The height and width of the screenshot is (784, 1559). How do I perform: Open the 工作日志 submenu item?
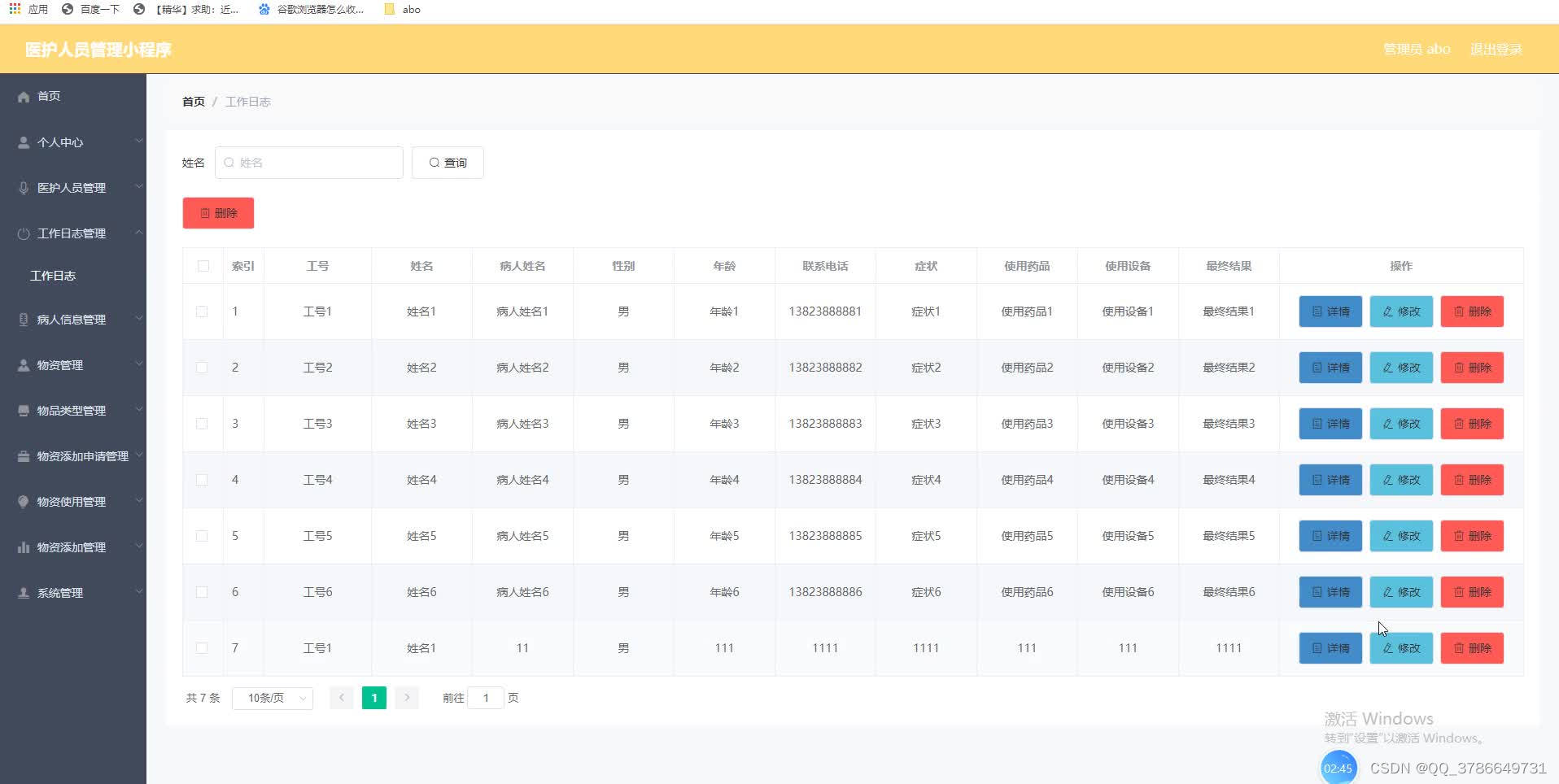[x=53, y=276]
